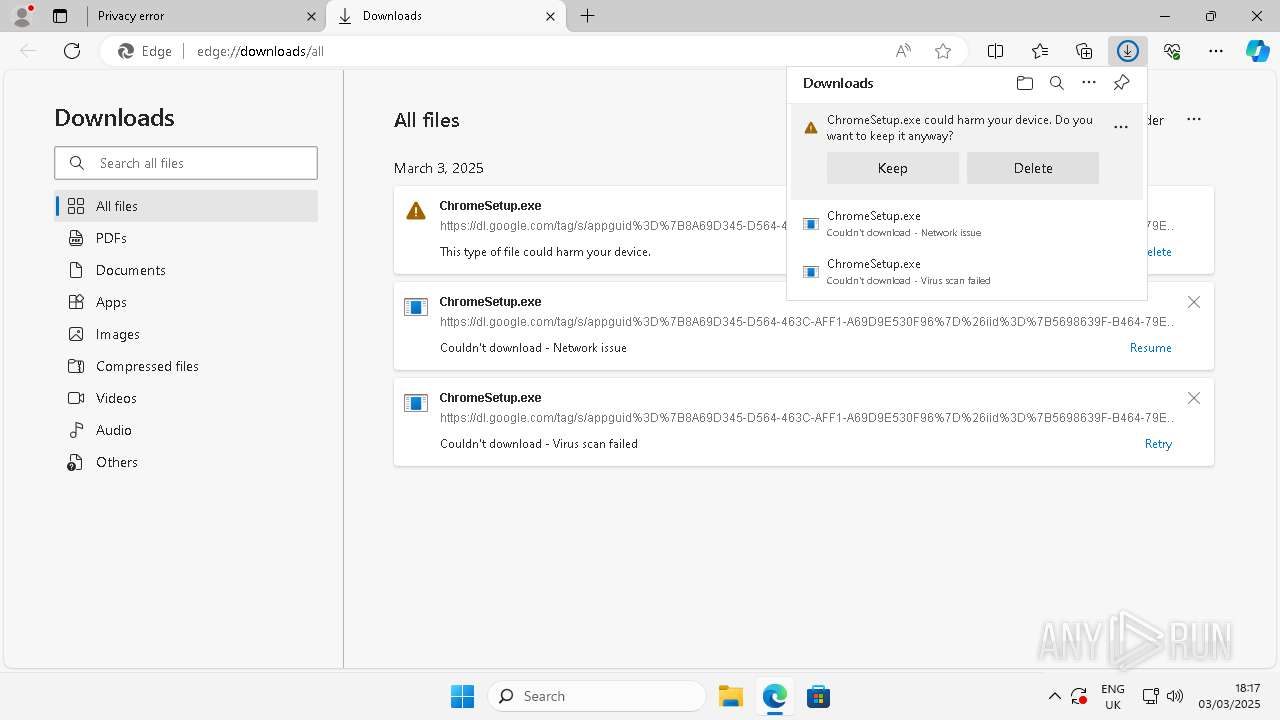Select the Documents category

click(187, 270)
